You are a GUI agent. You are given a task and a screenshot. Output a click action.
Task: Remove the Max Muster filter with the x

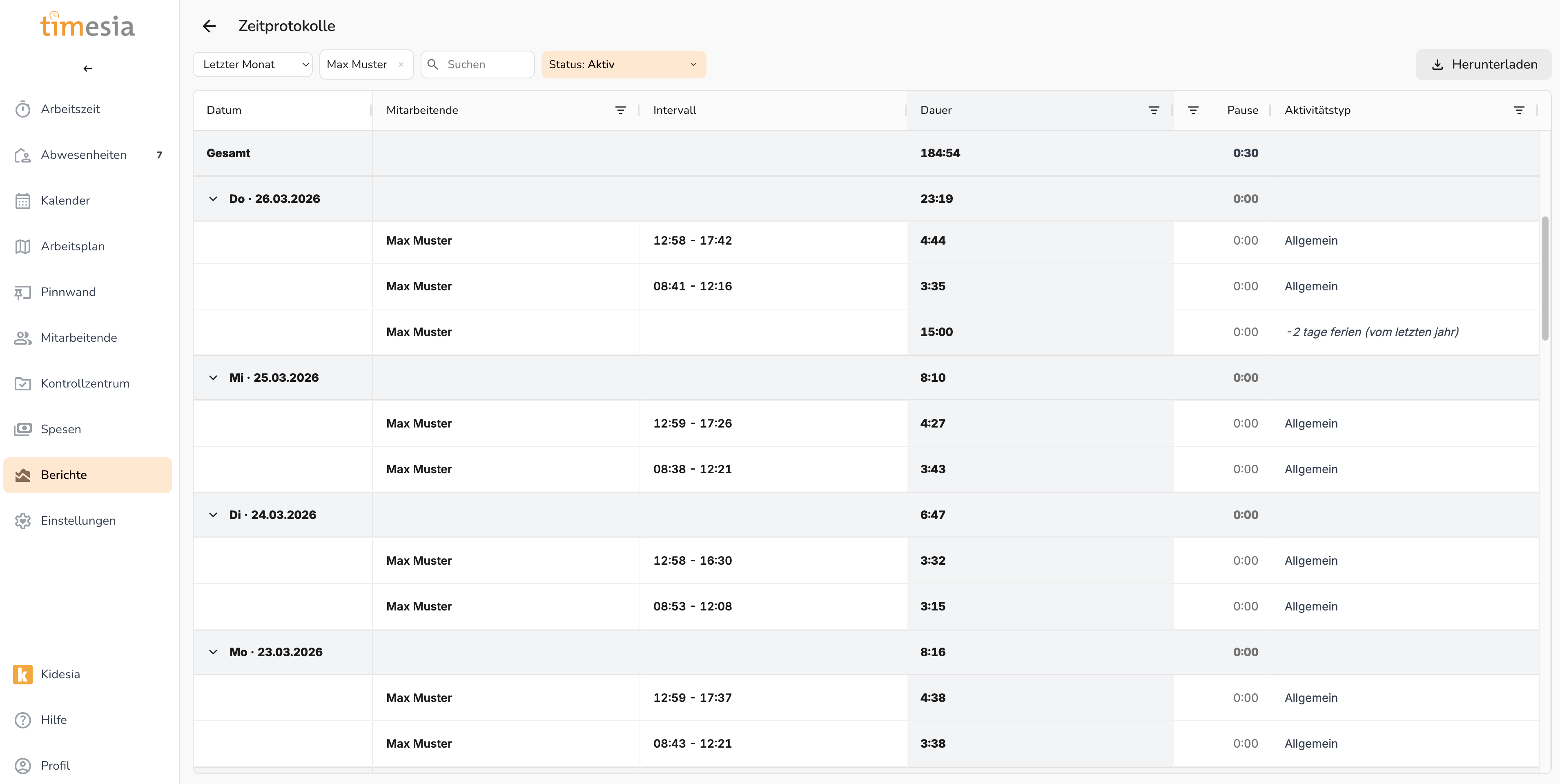tap(401, 65)
